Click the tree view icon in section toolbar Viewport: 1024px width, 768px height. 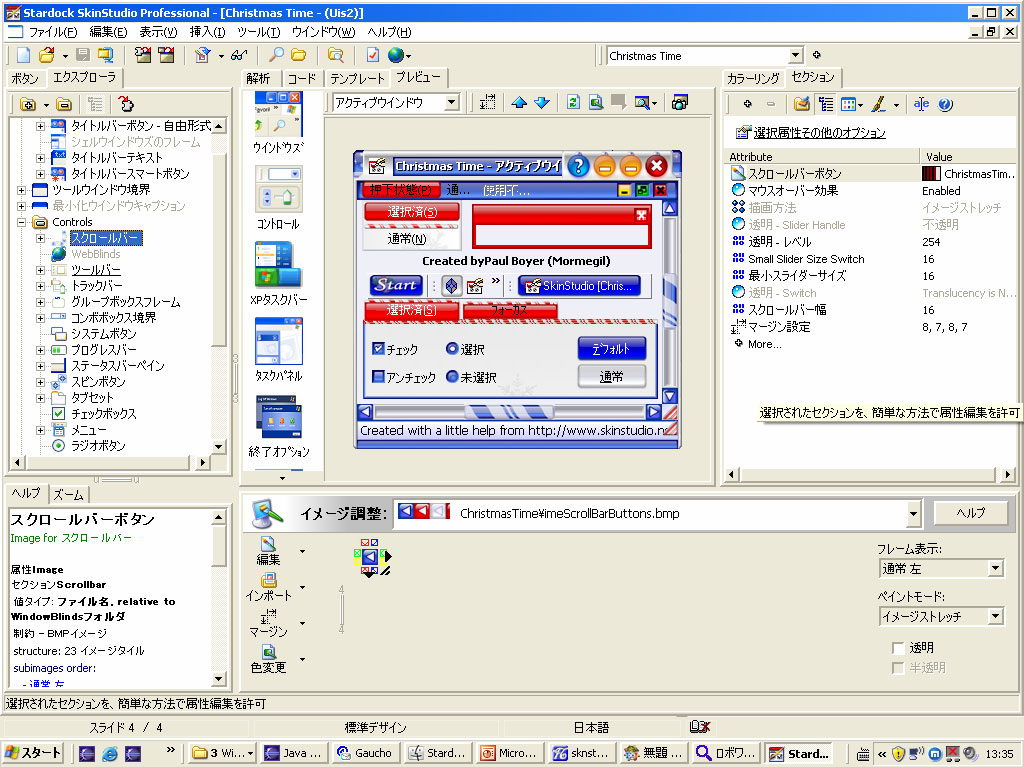coord(826,104)
